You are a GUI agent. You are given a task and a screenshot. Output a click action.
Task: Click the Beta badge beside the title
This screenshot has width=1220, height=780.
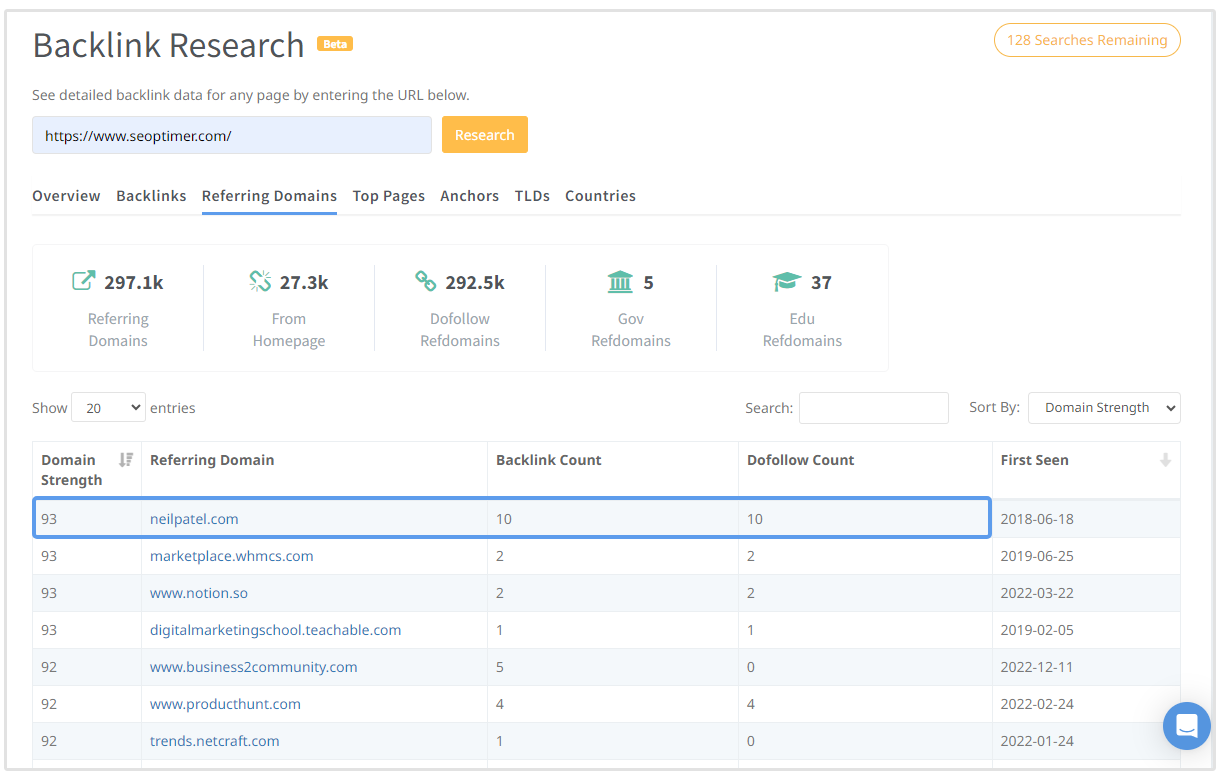(x=334, y=43)
